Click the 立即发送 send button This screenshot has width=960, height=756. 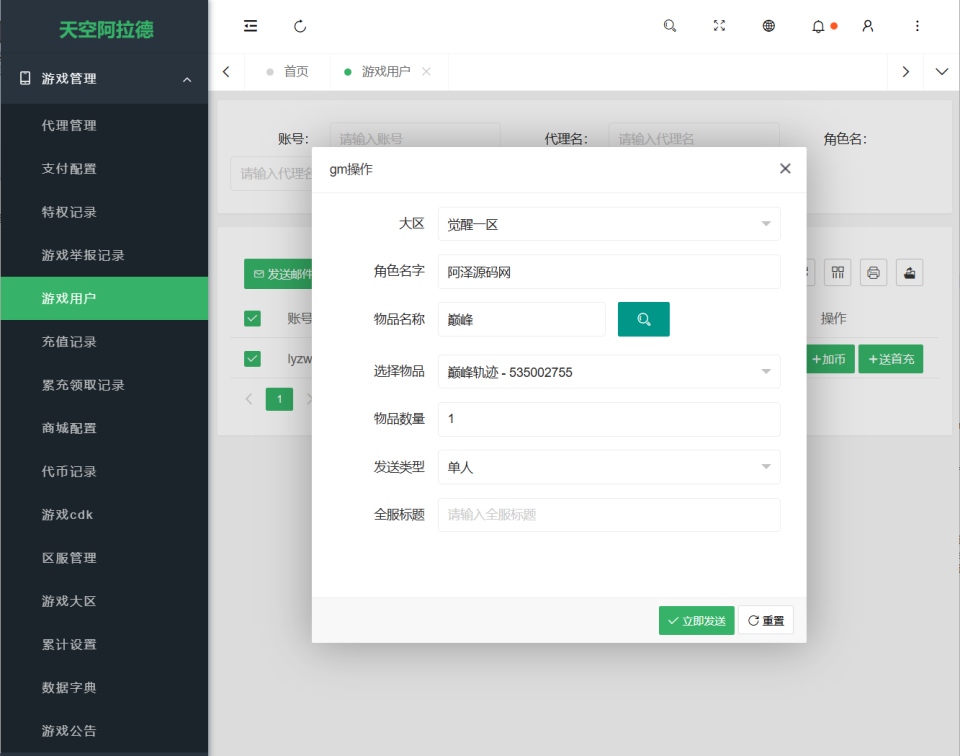696,620
